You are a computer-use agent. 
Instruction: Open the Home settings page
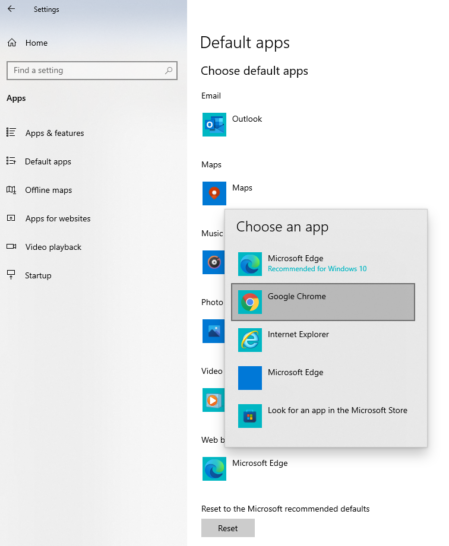[36, 43]
